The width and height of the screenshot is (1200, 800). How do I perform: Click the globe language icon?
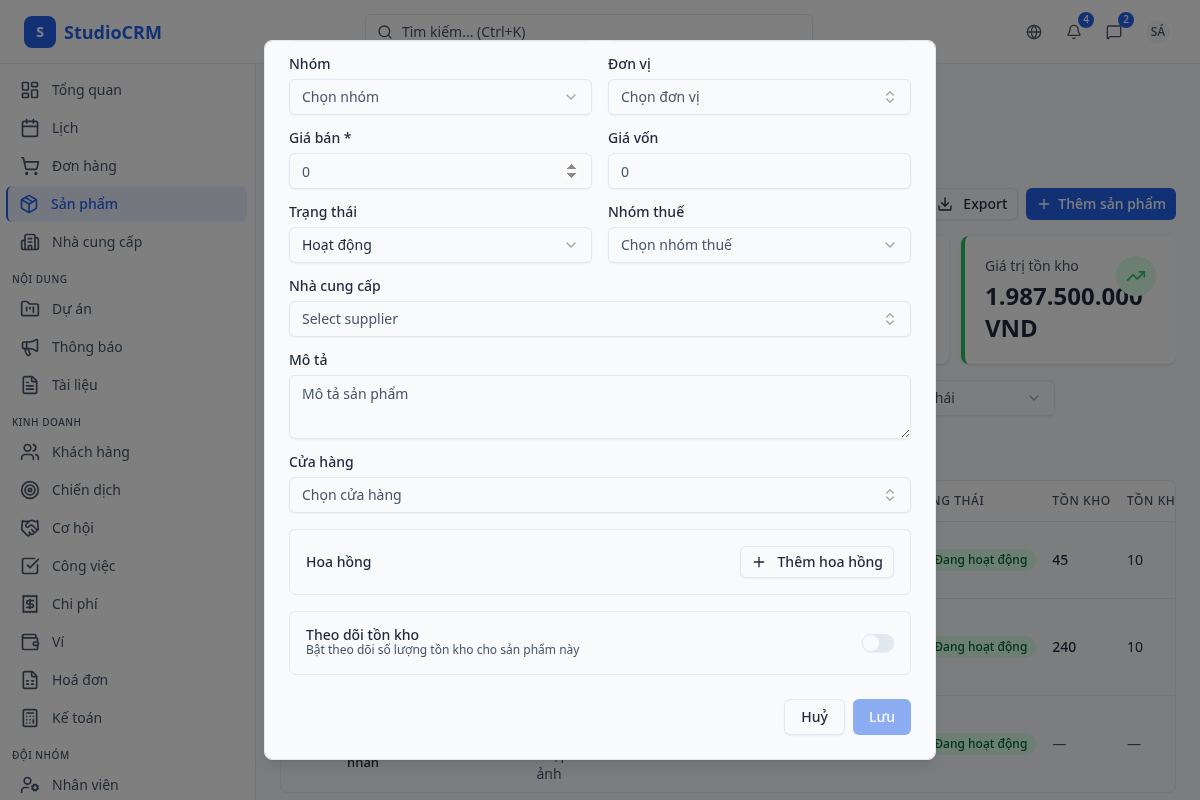point(1034,32)
